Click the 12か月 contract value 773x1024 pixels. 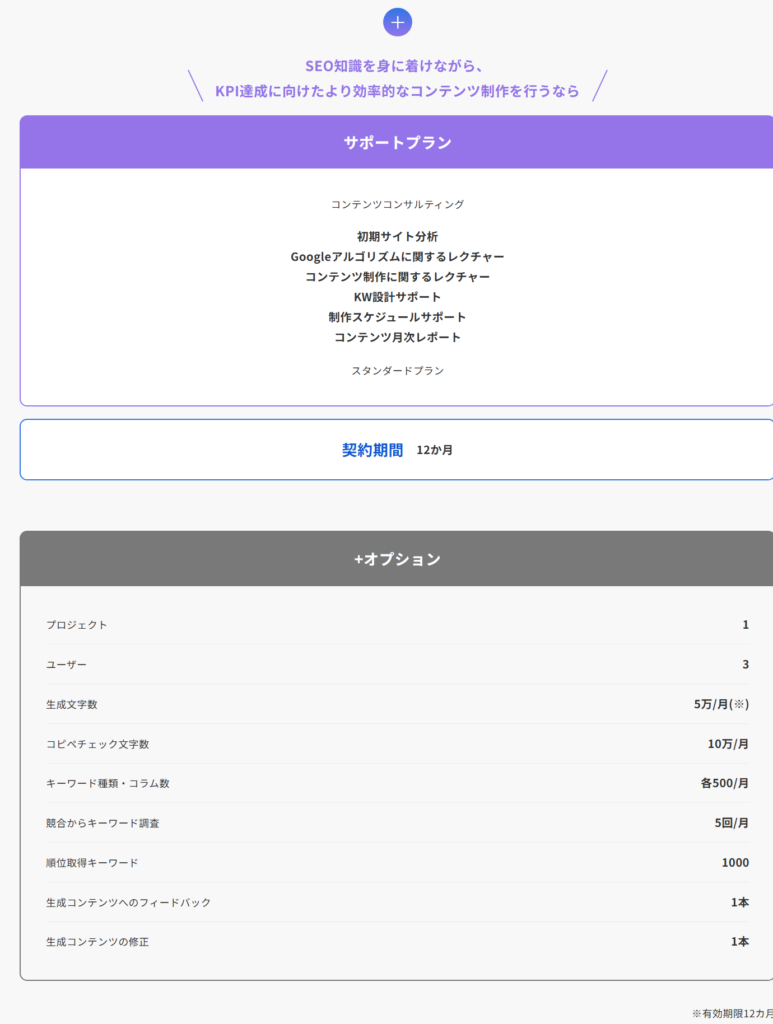[434, 450]
